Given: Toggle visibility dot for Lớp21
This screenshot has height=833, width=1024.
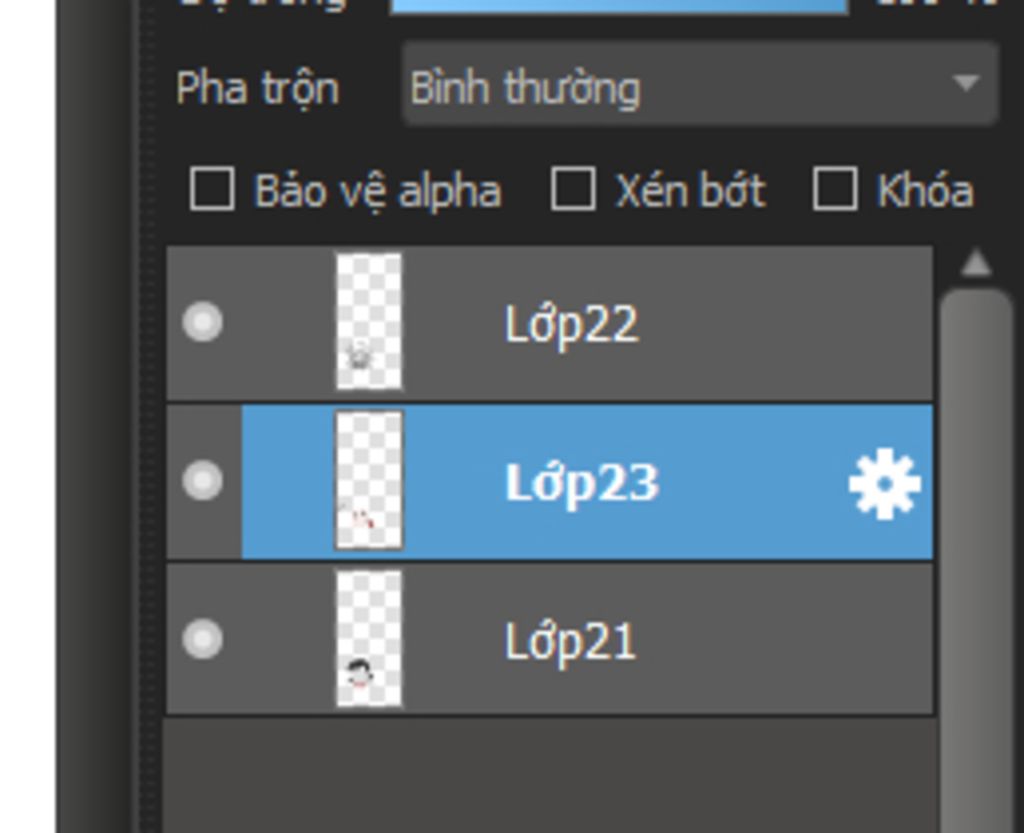Looking at the screenshot, I should tap(203, 639).
